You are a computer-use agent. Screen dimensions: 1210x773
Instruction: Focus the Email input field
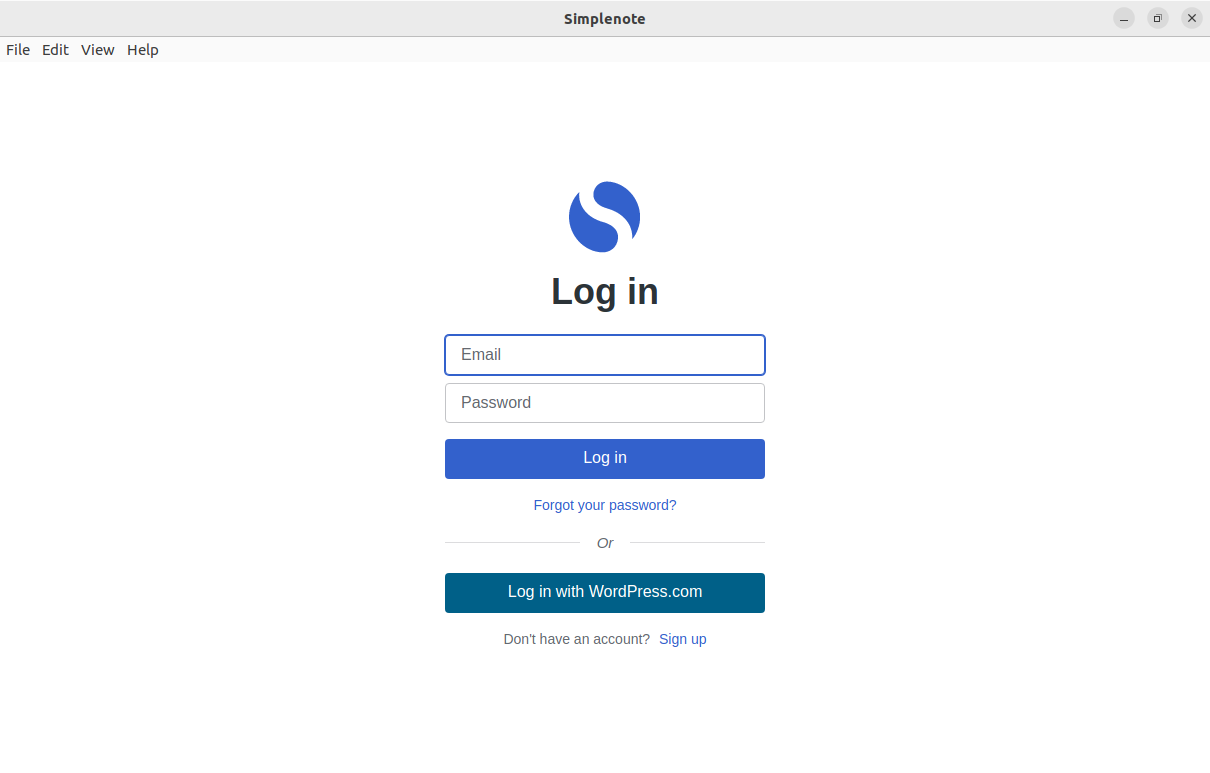pyautogui.click(x=605, y=355)
